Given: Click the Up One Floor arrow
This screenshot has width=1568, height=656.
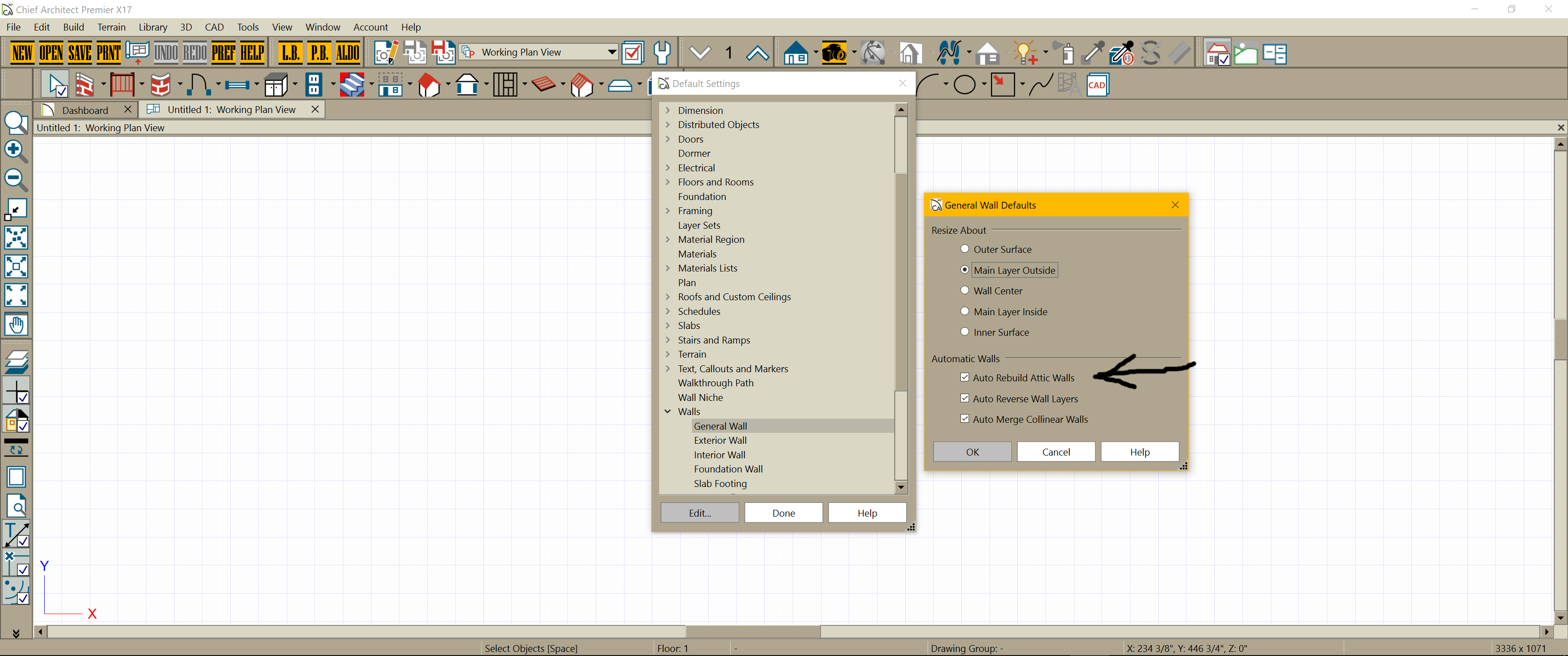Looking at the screenshot, I should tap(757, 53).
